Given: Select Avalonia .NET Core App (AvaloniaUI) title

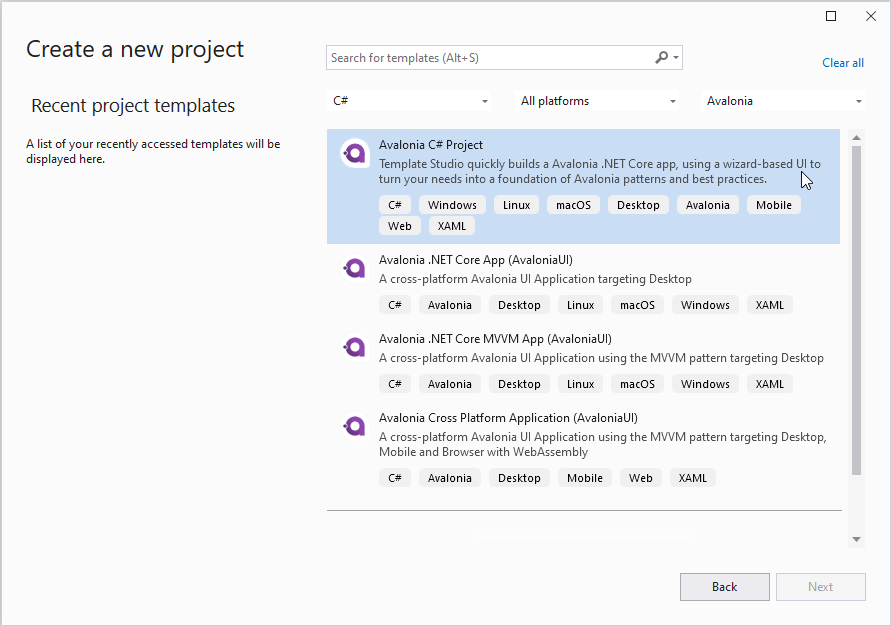Looking at the screenshot, I should 476,260.
